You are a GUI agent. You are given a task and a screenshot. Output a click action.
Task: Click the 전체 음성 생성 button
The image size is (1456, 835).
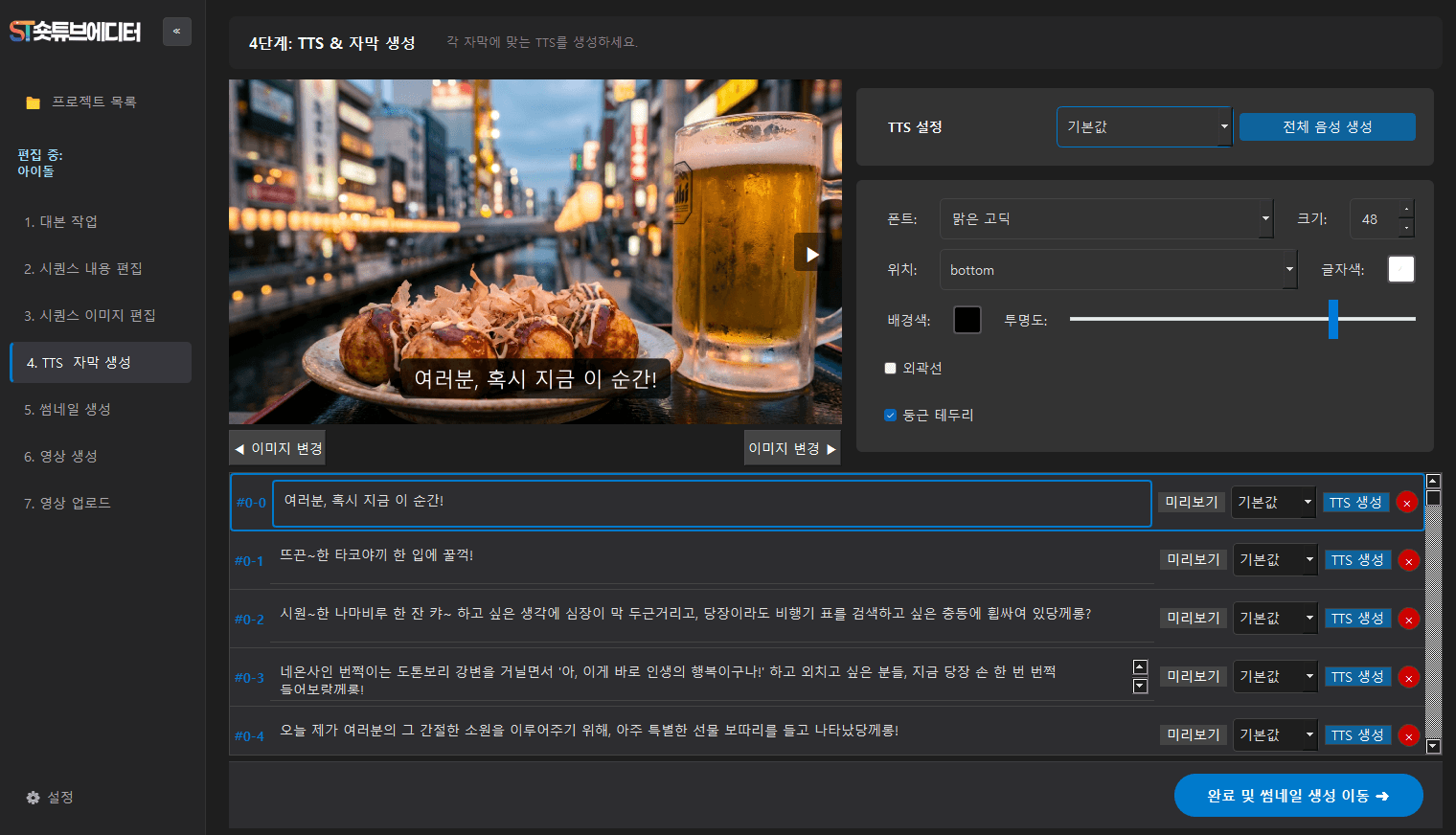(x=1327, y=126)
